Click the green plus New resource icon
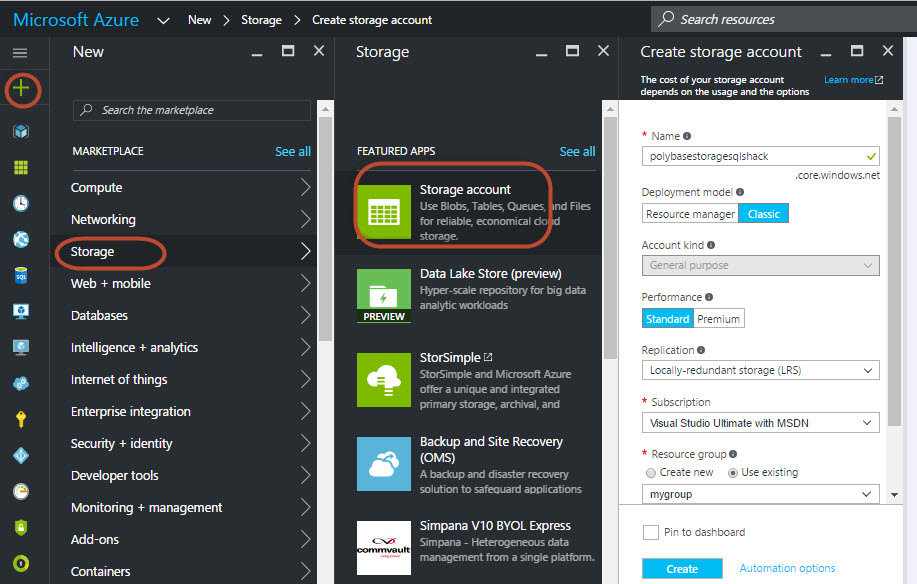The width and height of the screenshot is (917, 584). tap(21, 90)
